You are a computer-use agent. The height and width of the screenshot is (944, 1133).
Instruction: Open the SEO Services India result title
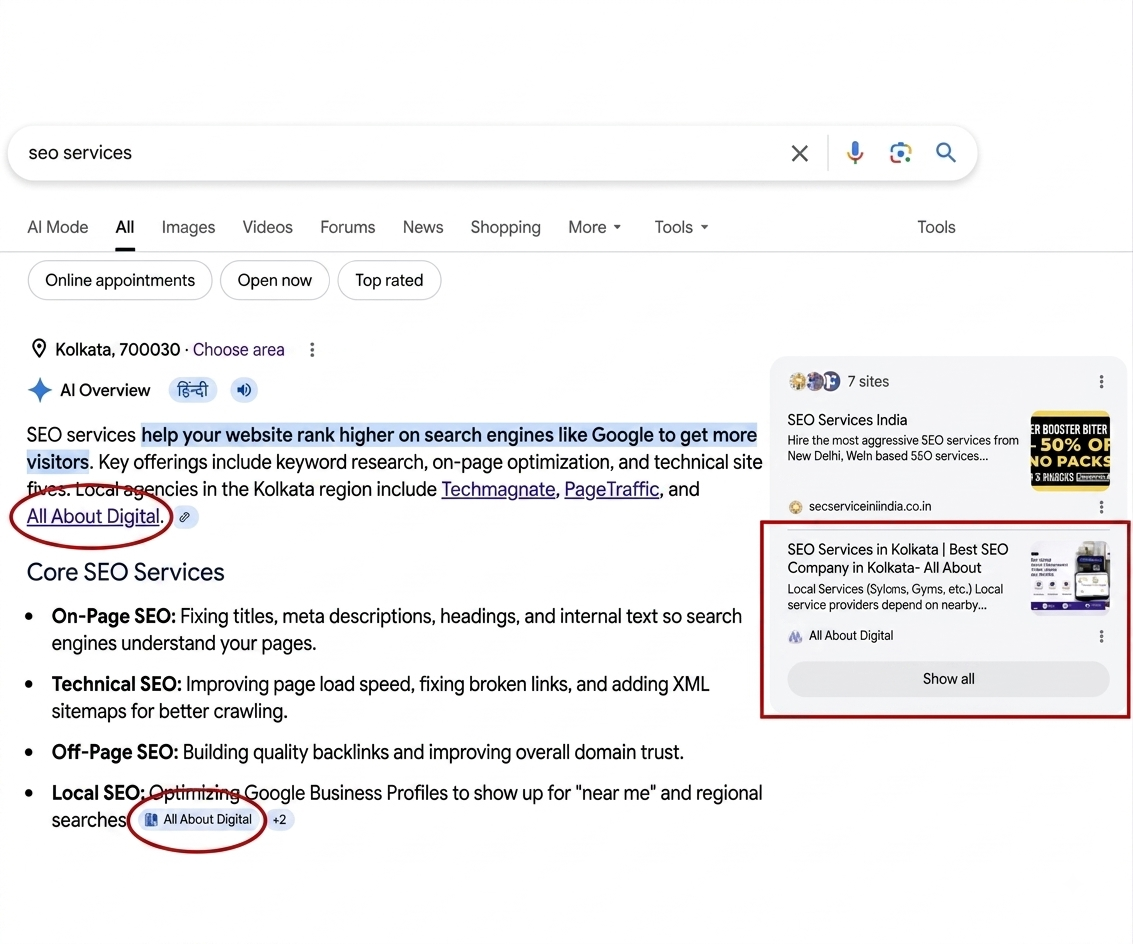(847, 420)
